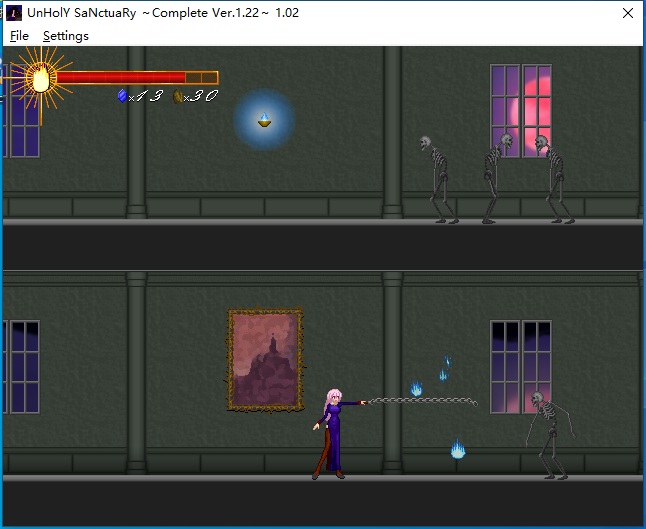
Task: Click the gold coin counter icon
Action: pos(179,96)
